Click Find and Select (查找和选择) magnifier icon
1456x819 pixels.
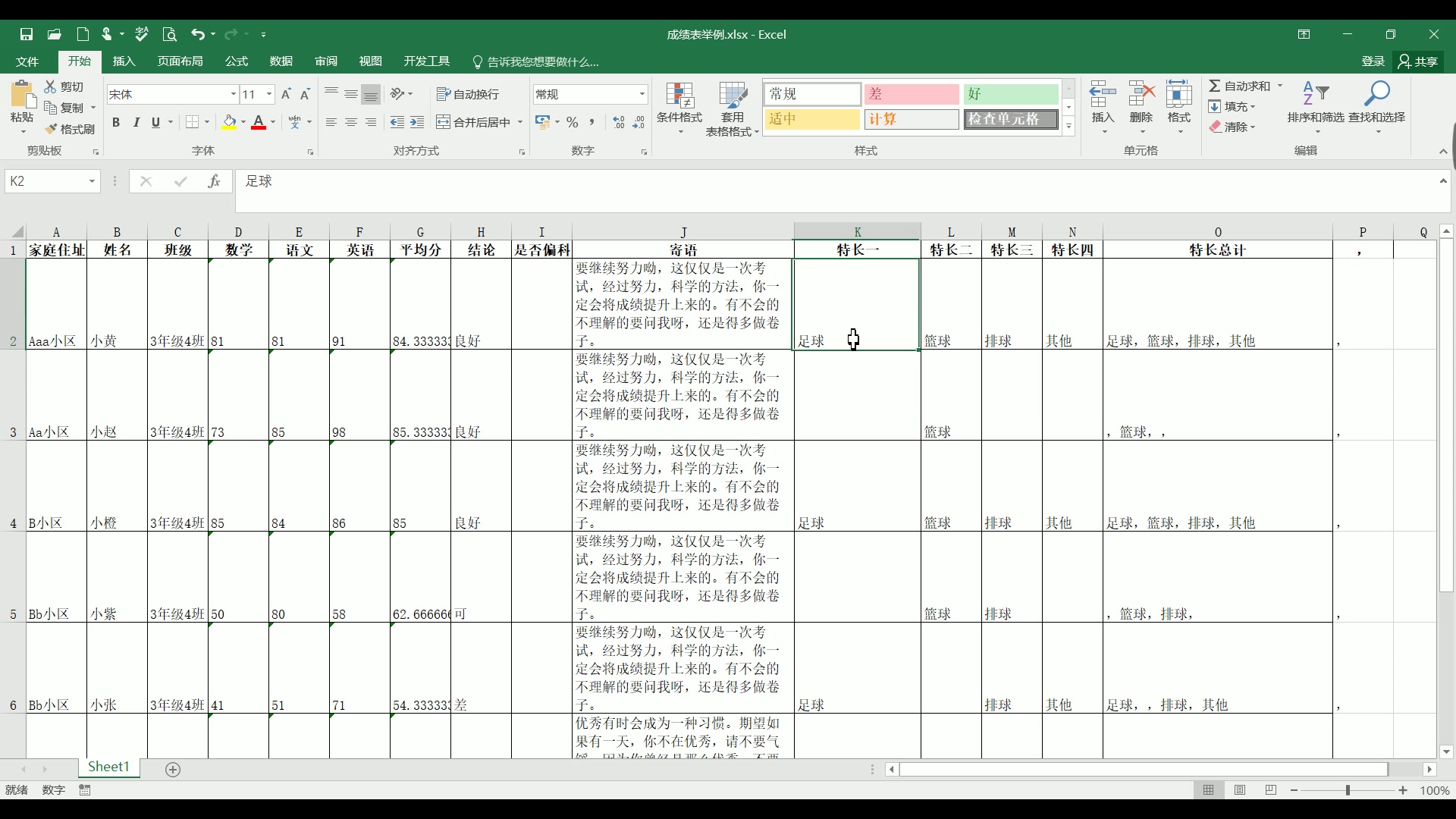(1376, 94)
